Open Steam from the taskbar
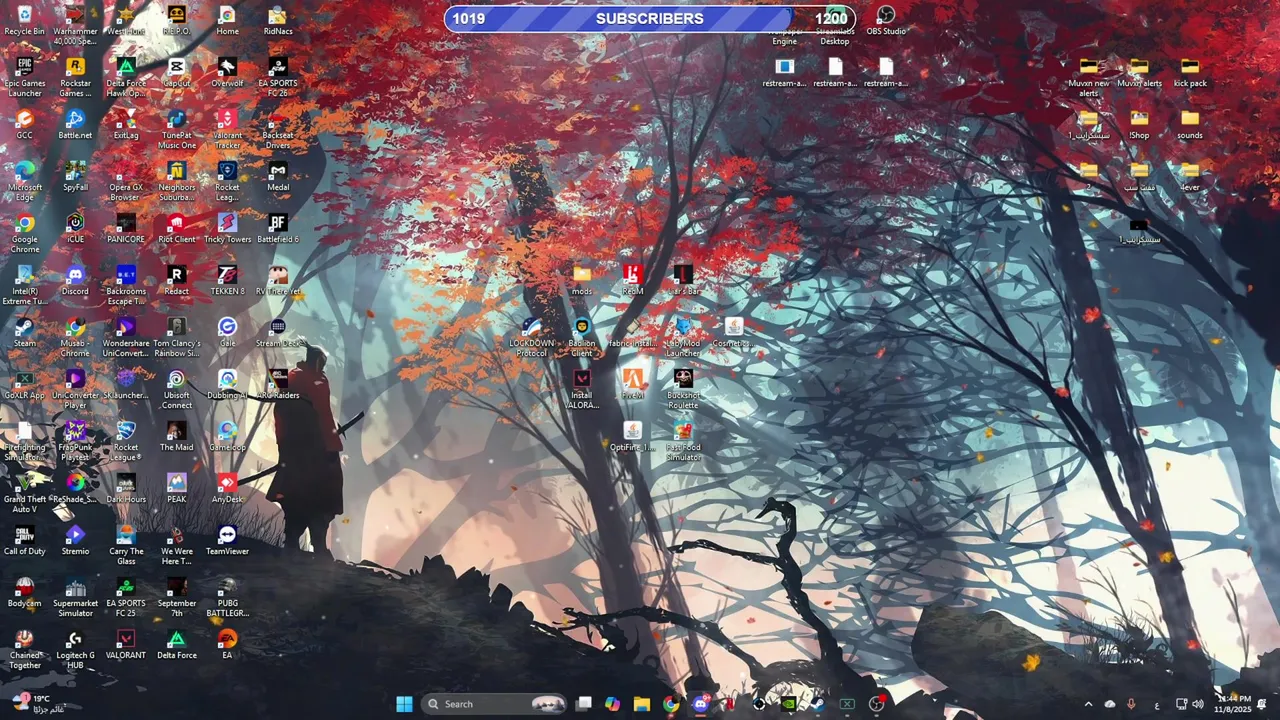Screen dimensions: 1280x720 tap(818, 704)
